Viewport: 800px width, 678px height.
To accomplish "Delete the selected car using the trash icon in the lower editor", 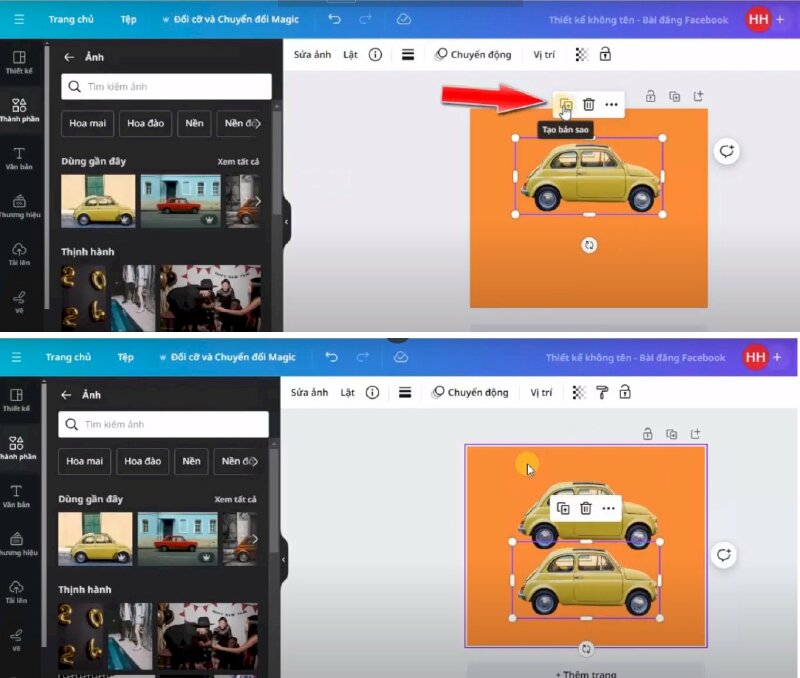I will point(586,508).
